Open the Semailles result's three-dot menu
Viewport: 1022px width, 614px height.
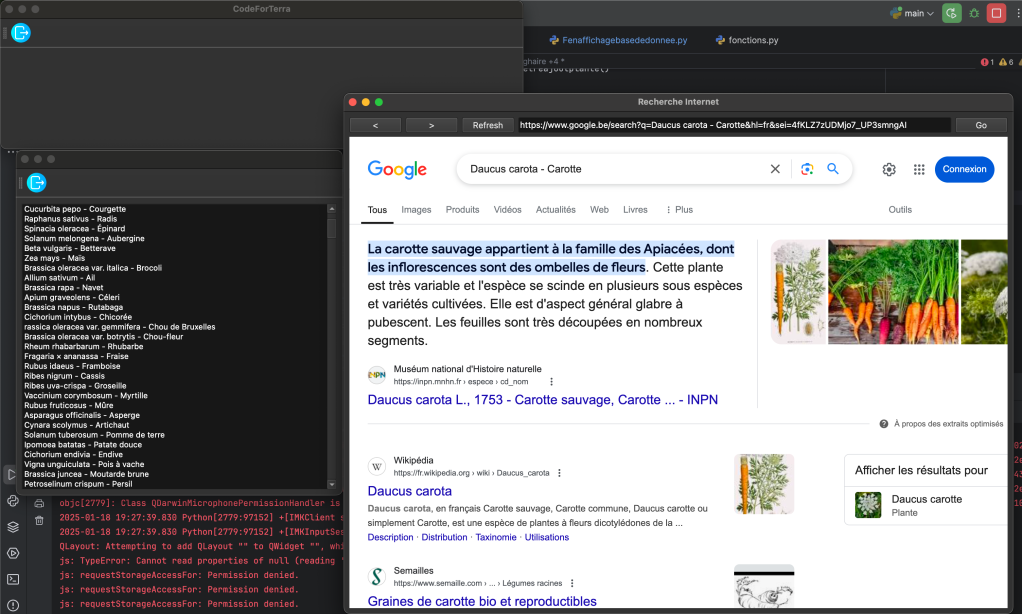(x=572, y=583)
